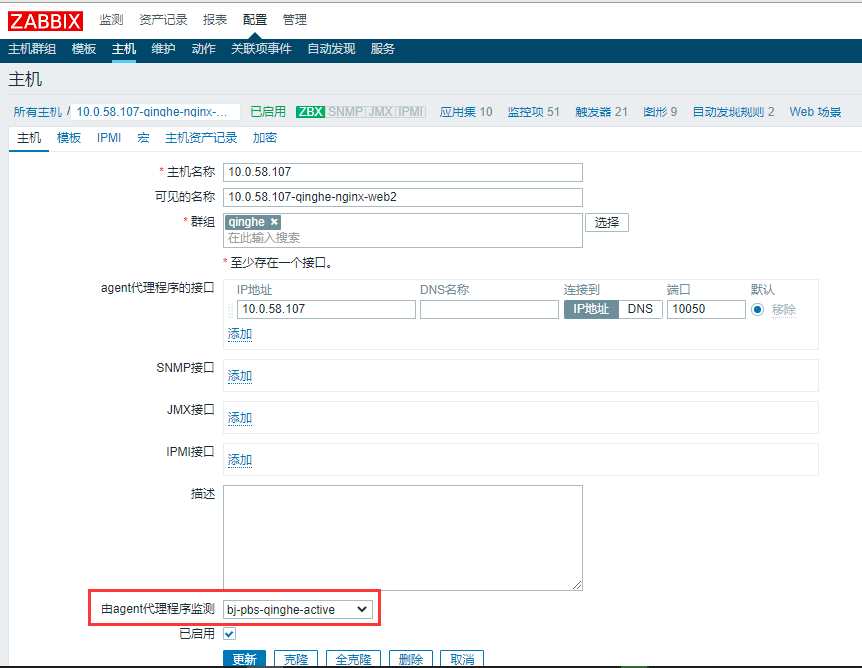Image resolution: width=862 pixels, height=668 pixels.
Task: Click 添加 under agent interface
Action: 240,334
